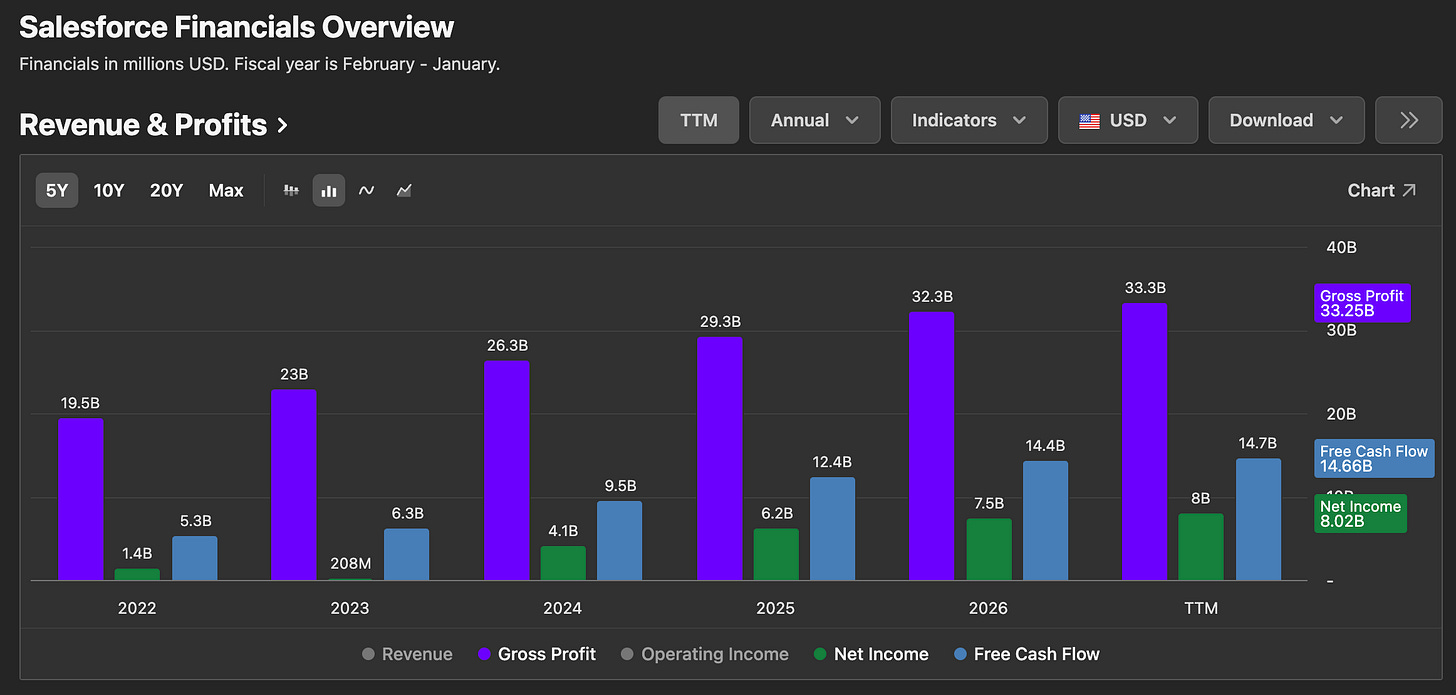Toggle Free Cash Flow series in legend
This screenshot has width=1456, height=695.
point(1027,654)
